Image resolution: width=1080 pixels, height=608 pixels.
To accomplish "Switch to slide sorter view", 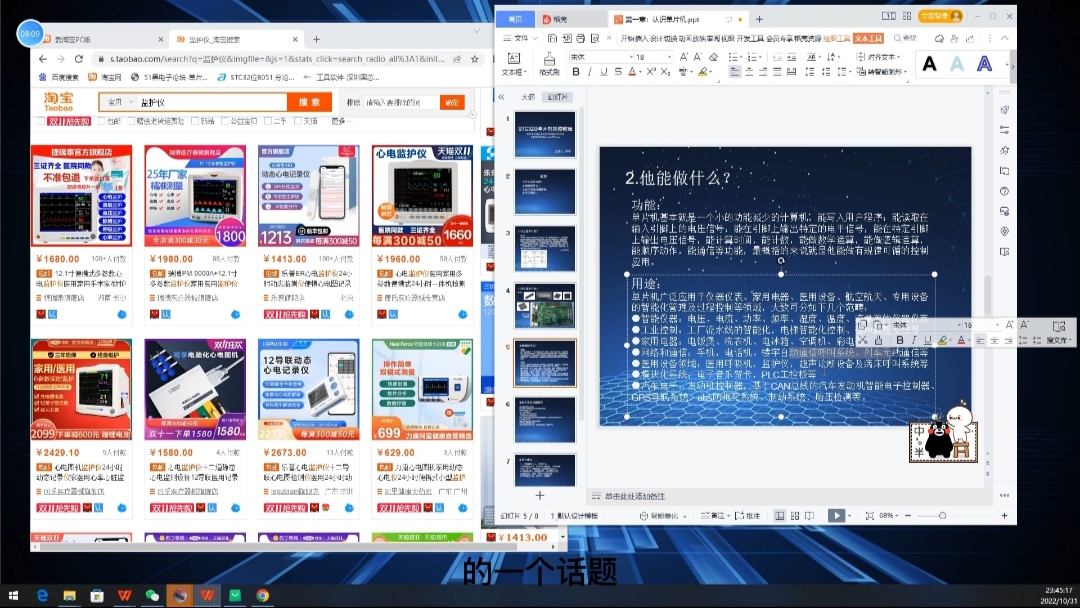I will pos(795,515).
